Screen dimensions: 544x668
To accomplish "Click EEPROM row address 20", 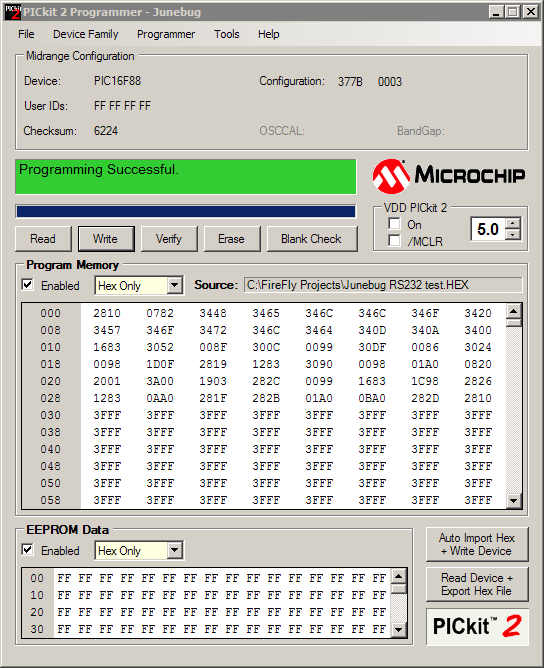I will click(x=37, y=612).
